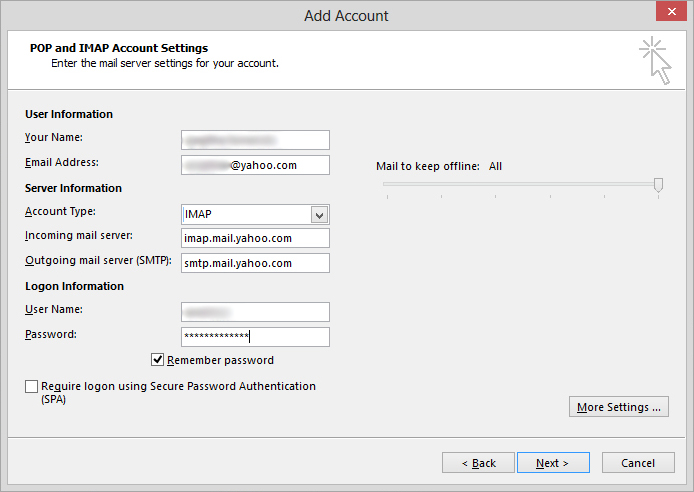Screen dimensions: 694x492
Task: Uncheck the Remember password checkbox
Action: click(158, 360)
